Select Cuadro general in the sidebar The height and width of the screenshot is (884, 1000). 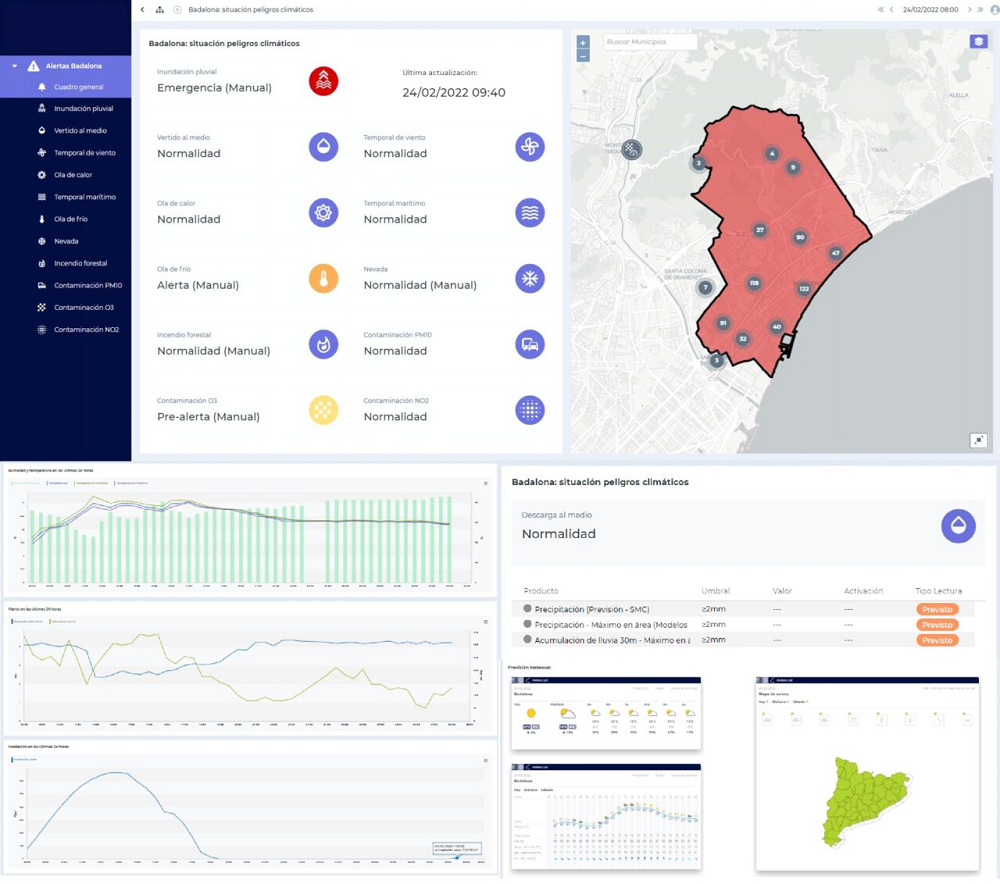78,87
